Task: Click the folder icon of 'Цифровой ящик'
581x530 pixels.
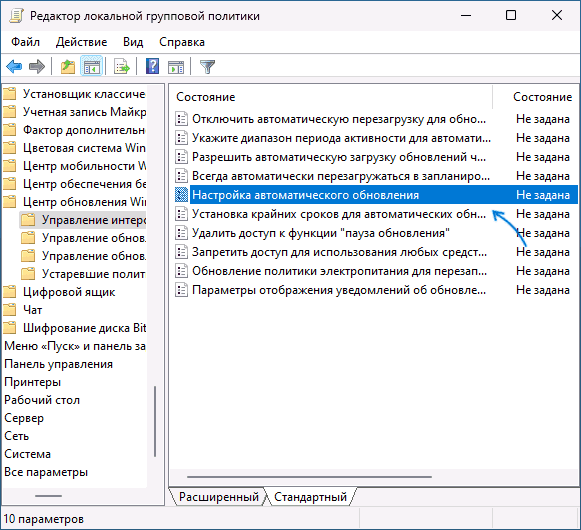Action: (x=10, y=292)
